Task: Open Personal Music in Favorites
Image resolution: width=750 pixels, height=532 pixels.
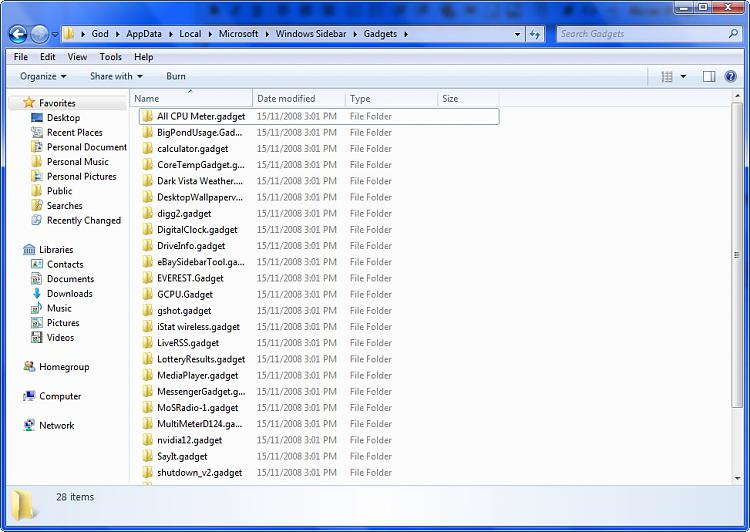Action: click(77, 162)
